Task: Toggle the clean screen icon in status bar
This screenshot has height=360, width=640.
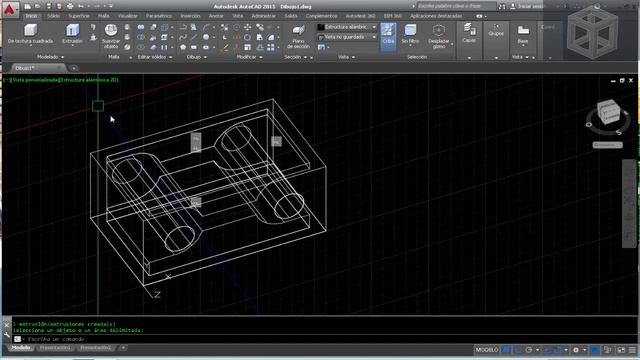Action: (x=621, y=350)
